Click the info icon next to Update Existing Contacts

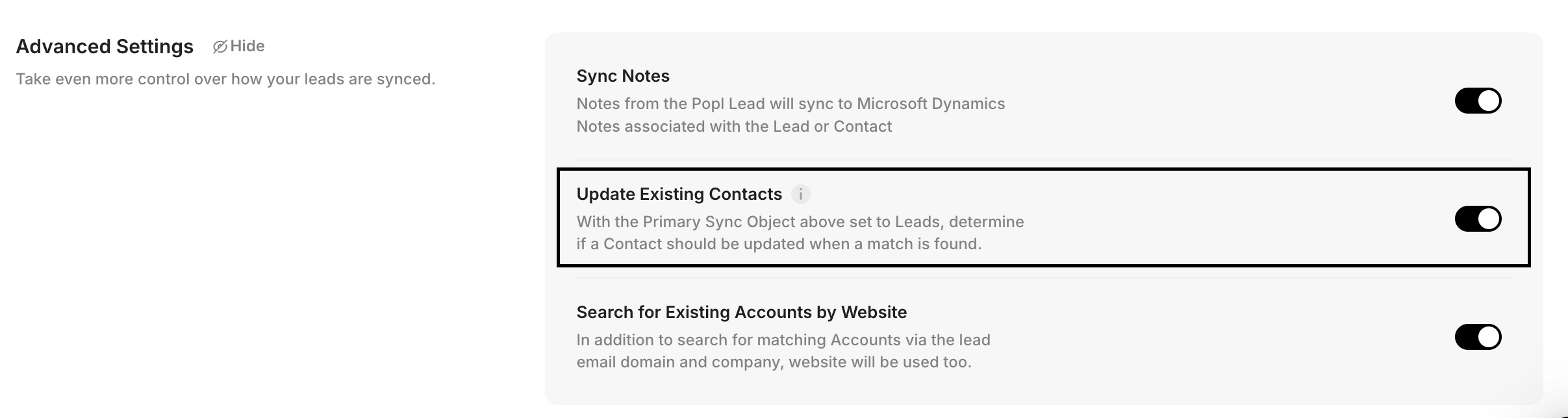800,194
